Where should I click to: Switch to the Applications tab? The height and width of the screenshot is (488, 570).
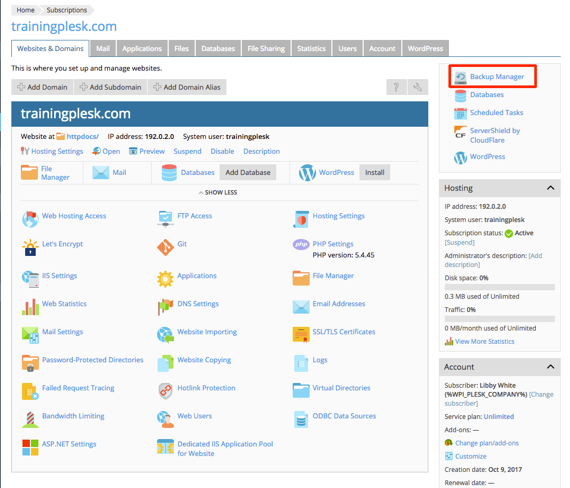pos(142,48)
